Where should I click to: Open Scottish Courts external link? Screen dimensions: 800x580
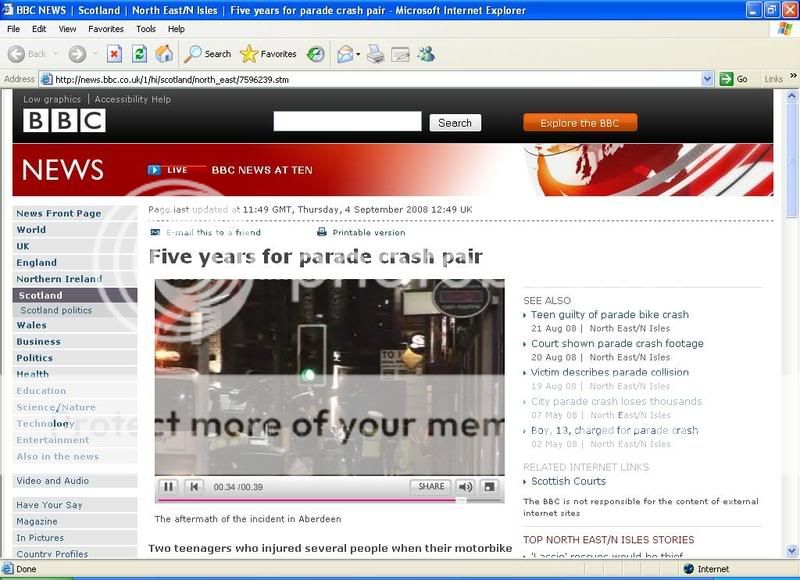point(568,481)
